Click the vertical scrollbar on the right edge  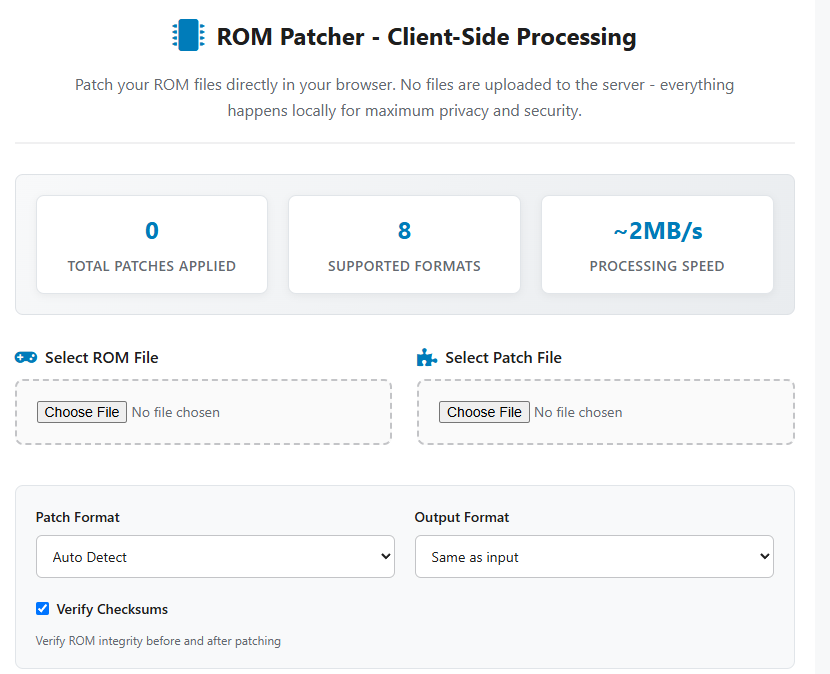(x=823, y=337)
